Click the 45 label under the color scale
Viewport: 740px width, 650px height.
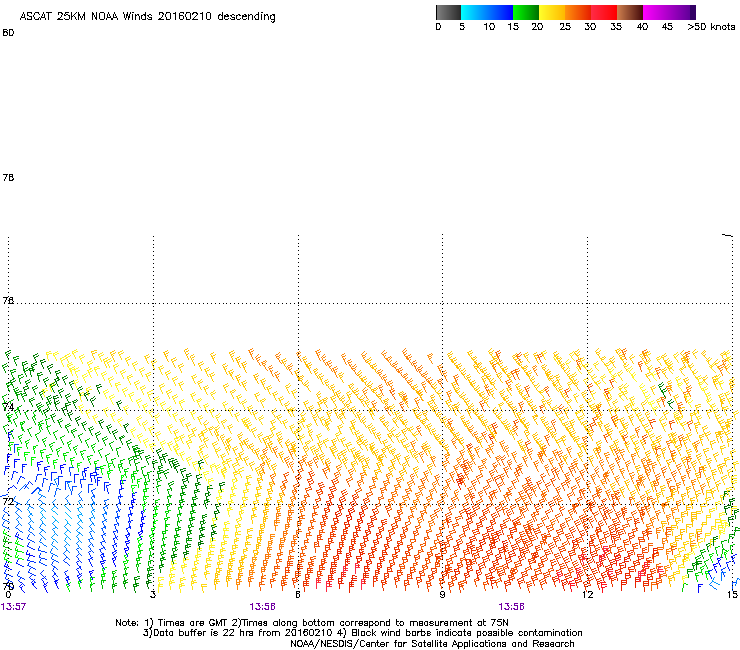[x=667, y=27]
